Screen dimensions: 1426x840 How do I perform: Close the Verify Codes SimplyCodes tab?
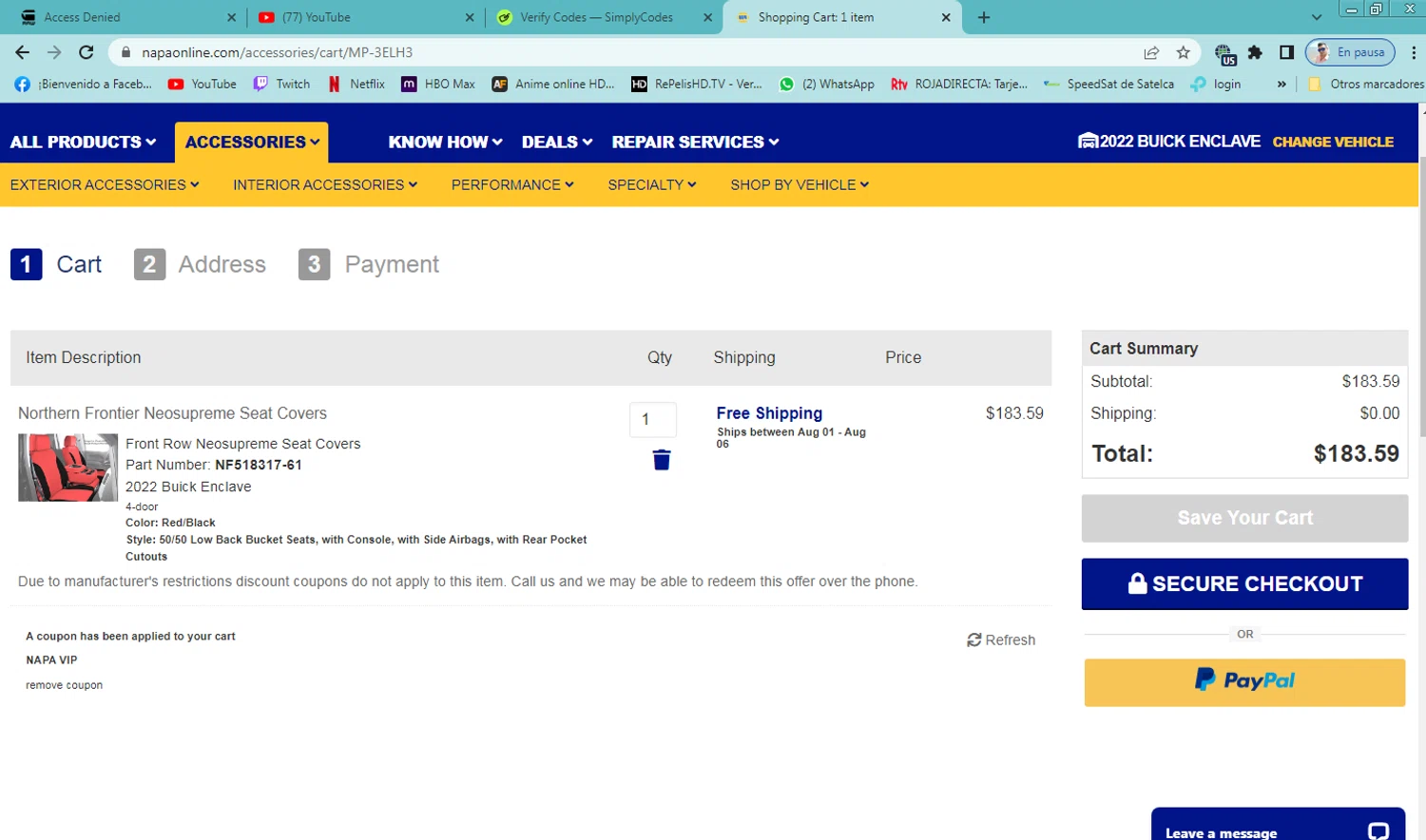click(707, 17)
